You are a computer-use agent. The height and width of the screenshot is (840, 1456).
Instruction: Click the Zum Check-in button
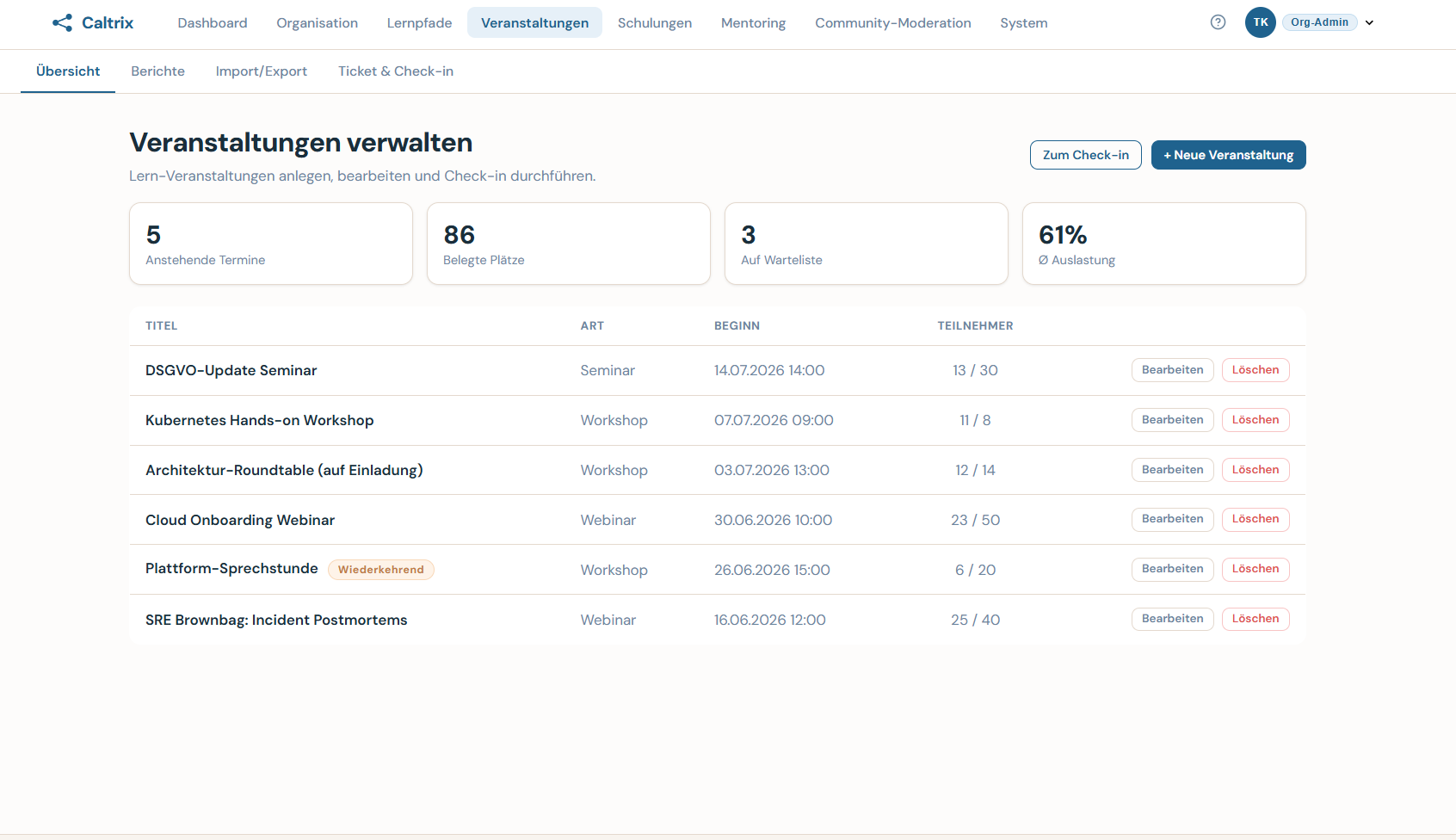pyautogui.click(x=1085, y=155)
